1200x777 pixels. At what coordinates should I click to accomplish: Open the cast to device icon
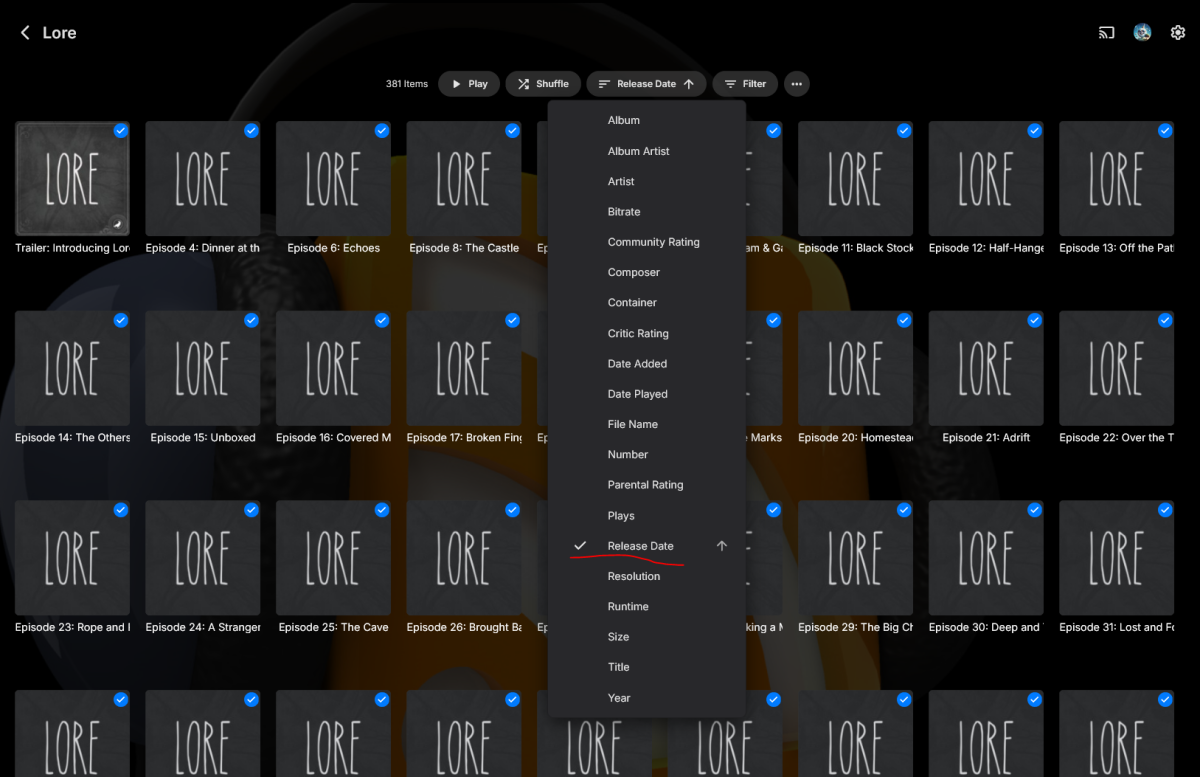[1106, 33]
